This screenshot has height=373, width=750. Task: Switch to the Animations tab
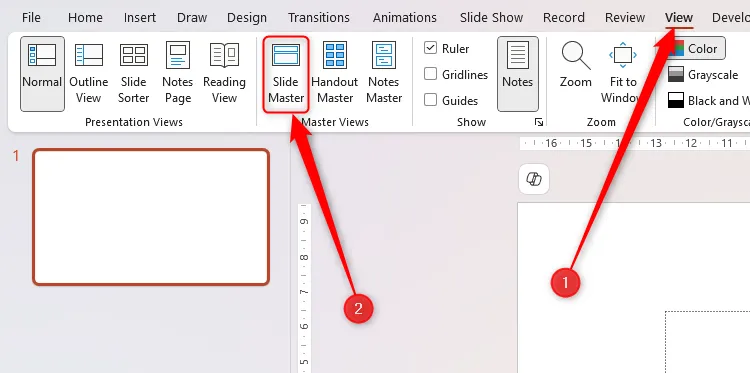[x=405, y=18]
